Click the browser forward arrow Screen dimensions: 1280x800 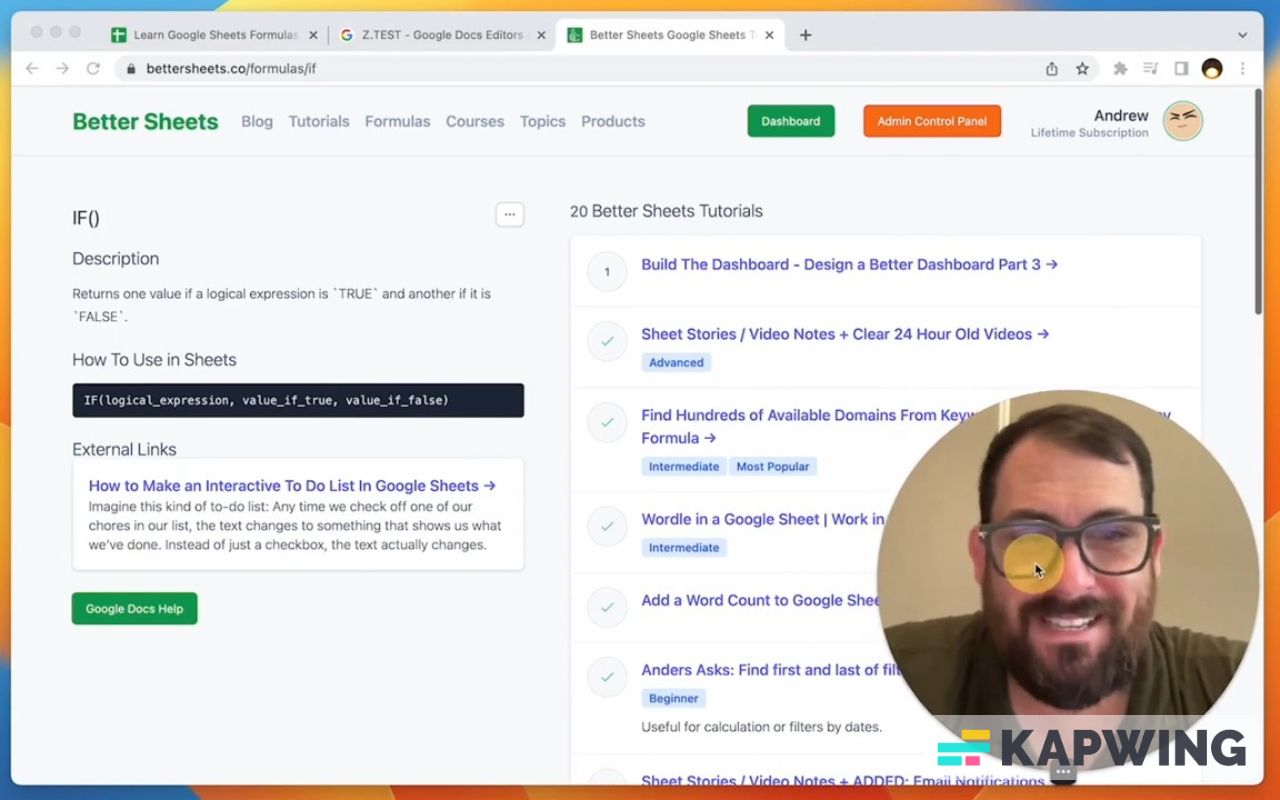pos(62,69)
